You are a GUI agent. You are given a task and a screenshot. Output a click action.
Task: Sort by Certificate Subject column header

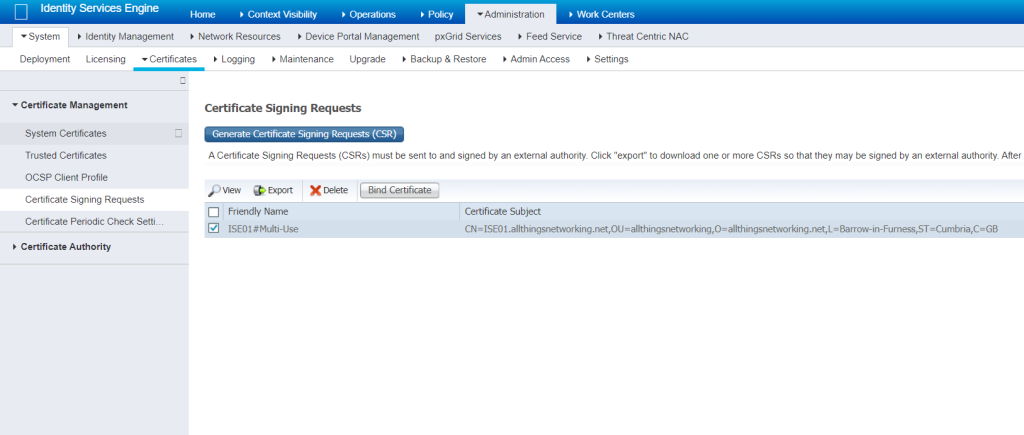[502, 212]
